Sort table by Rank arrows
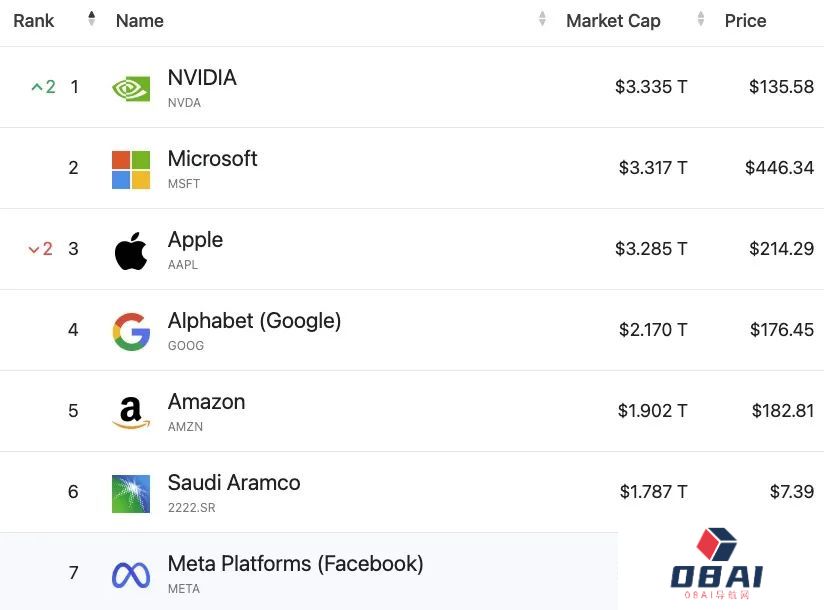Image resolution: width=824 pixels, height=610 pixels. (x=92, y=19)
